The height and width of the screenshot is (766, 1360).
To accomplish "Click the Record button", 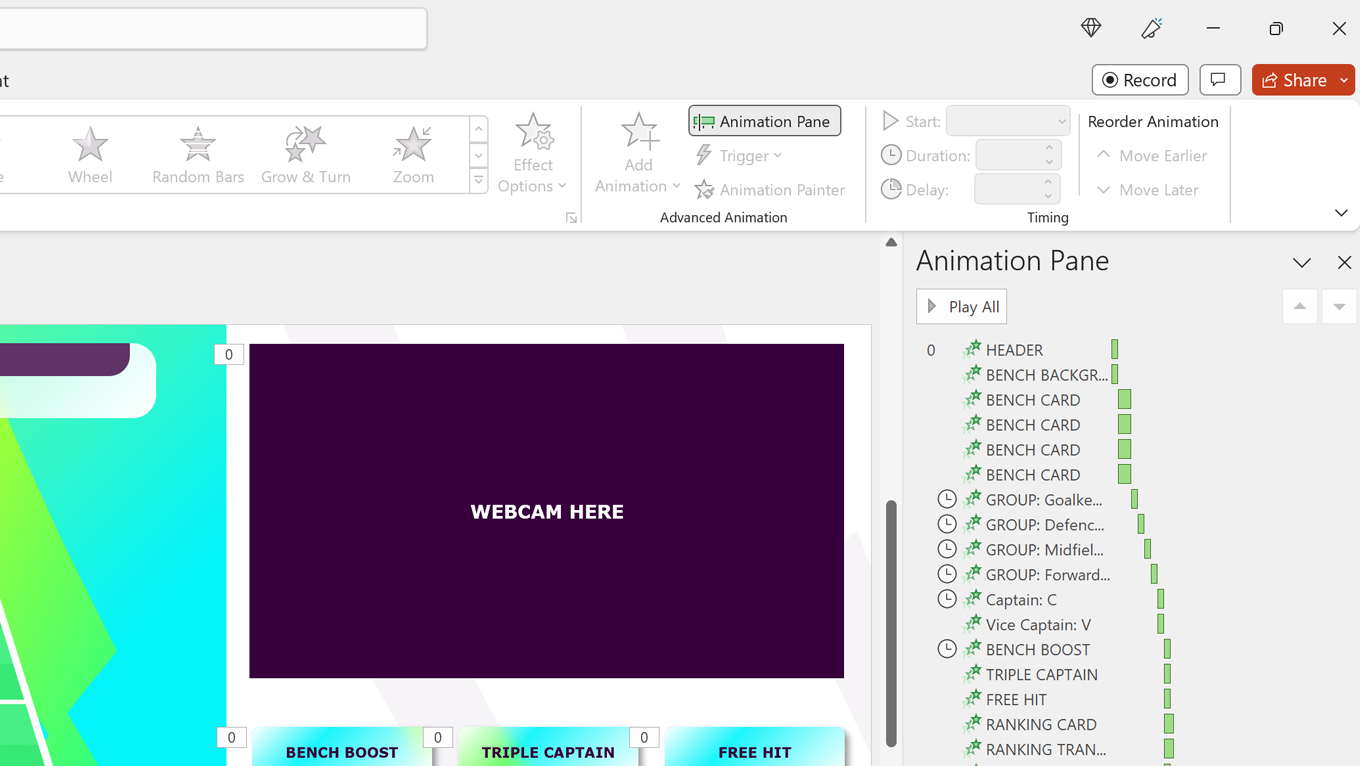I will 1140,80.
